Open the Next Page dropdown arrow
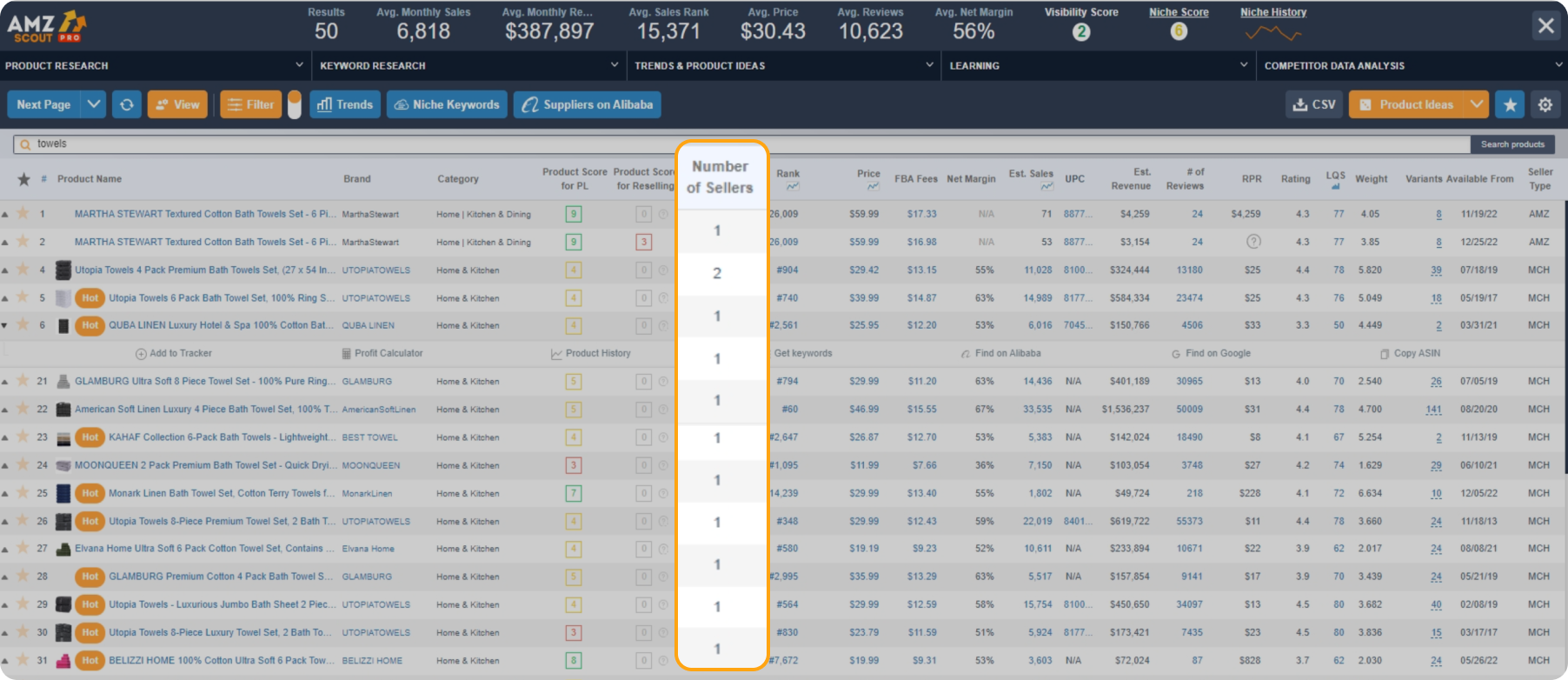Screen dimensions: 1568x680 (94, 104)
